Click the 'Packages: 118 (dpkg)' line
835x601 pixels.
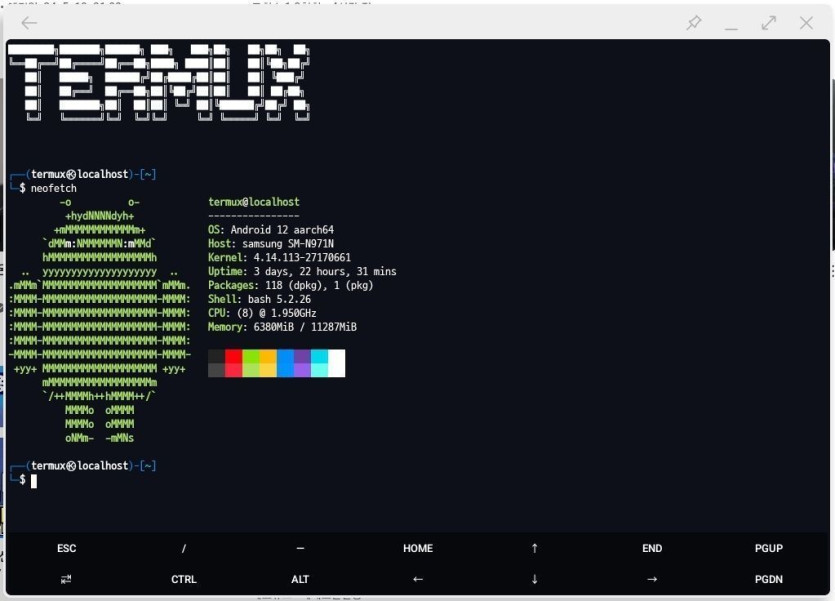(291, 285)
